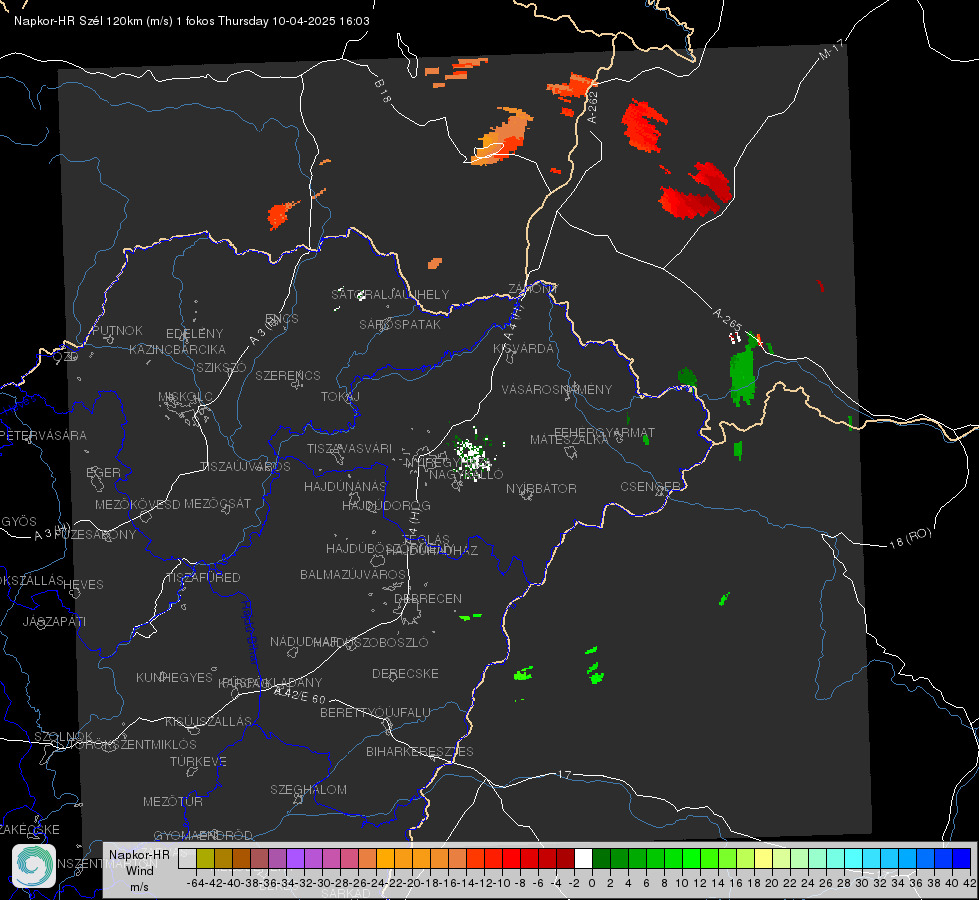The height and width of the screenshot is (900, 979).
Task: Click the BALMAZÚJVÁROS label
Action: click(x=353, y=574)
